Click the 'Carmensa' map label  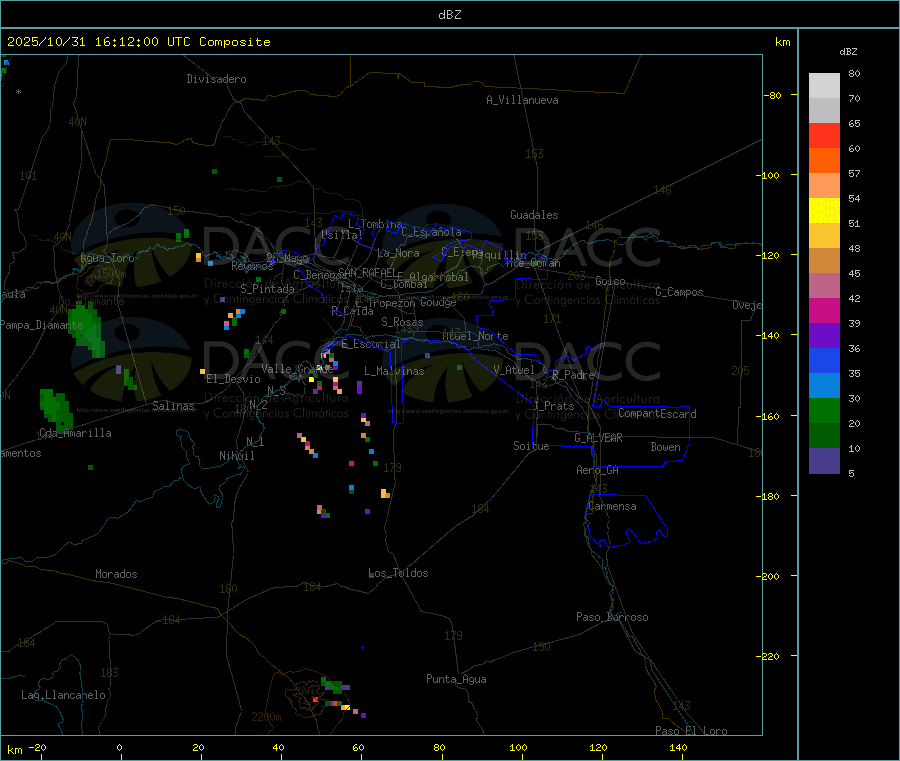point(612,506)
